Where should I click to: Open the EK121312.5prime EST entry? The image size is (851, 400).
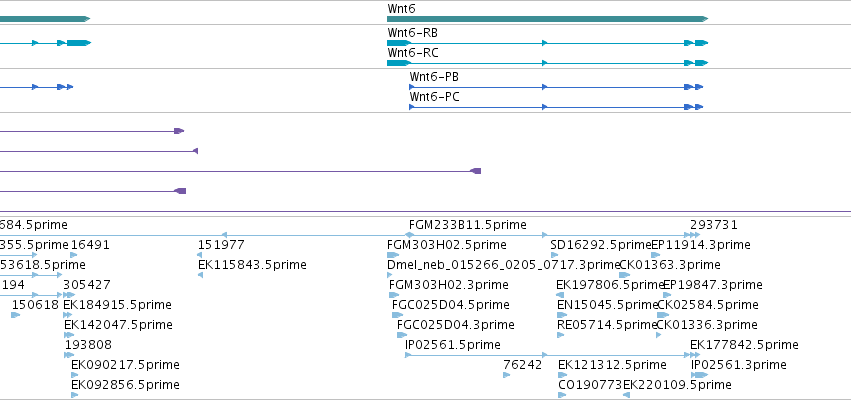click(612, 365)
